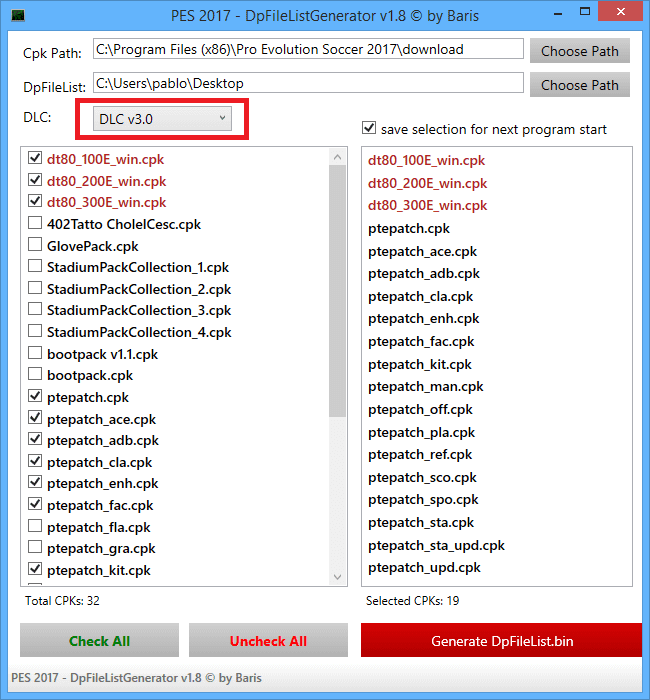650x700 pixels.
Task: Uncheck ptepatch_cla.cpk checkbox
Action: tap(35, 461)
